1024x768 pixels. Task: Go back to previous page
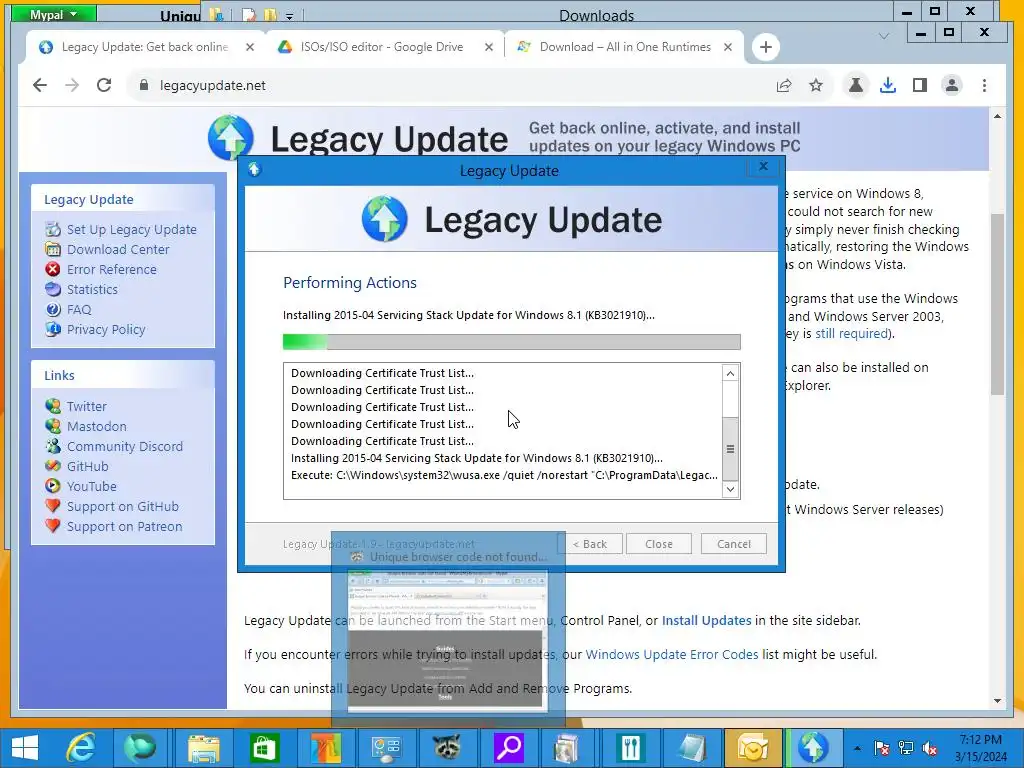(x=40, y=86)
